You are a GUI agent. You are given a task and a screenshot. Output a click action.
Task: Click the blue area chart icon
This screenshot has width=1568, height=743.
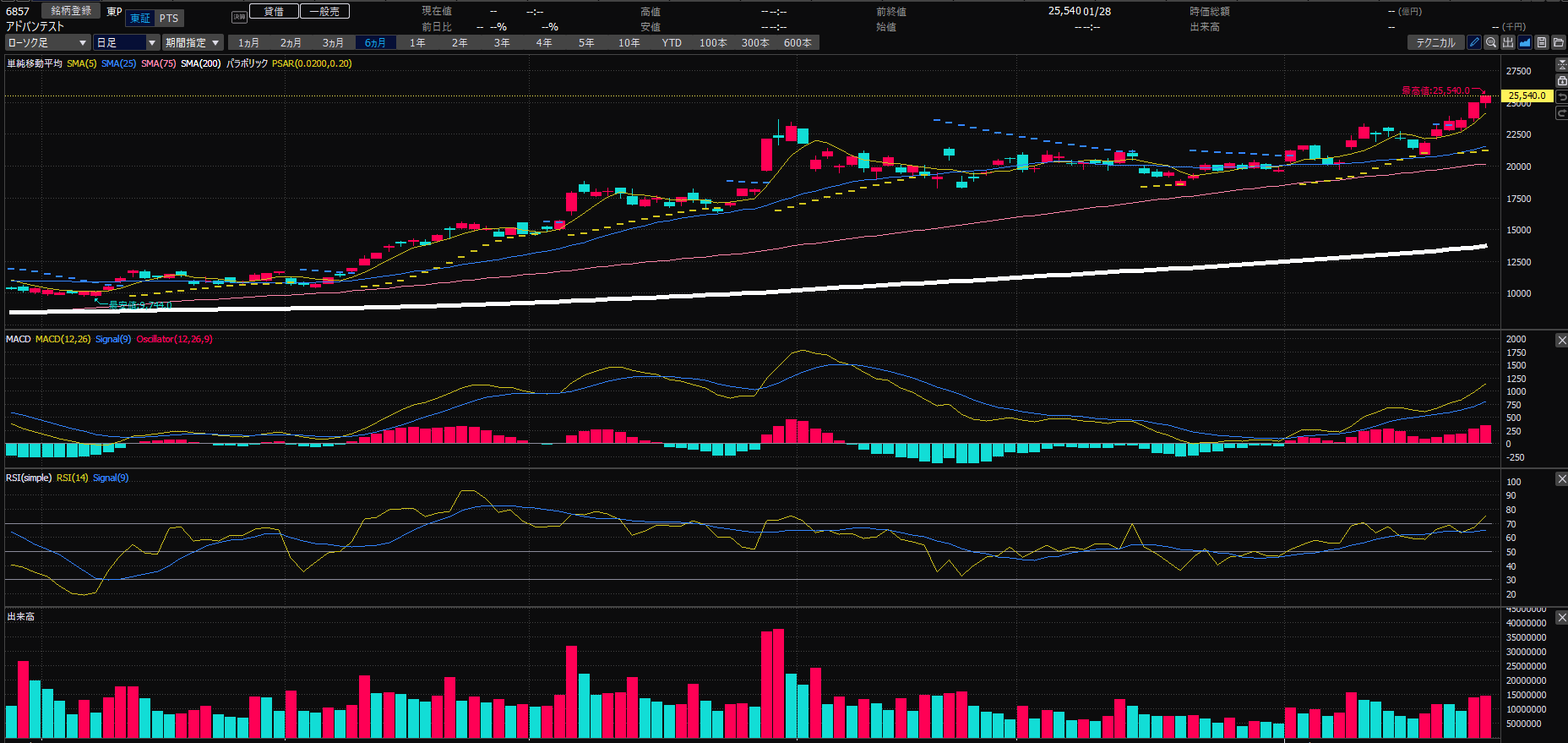click(x=1525, y=42)
